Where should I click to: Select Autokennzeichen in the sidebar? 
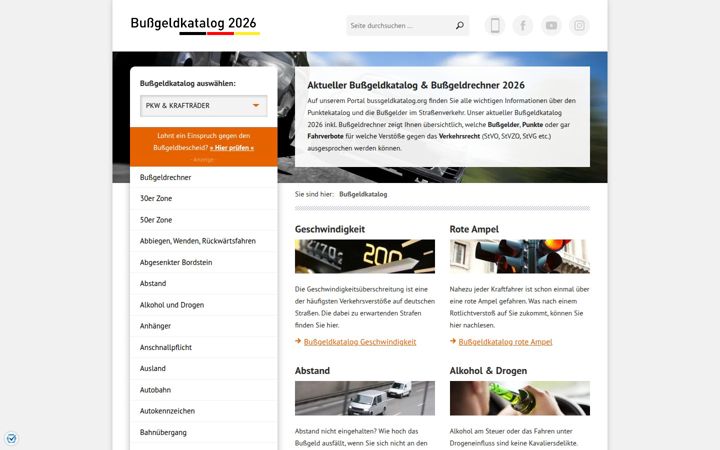pyautogui.click(x=204, y=411)
